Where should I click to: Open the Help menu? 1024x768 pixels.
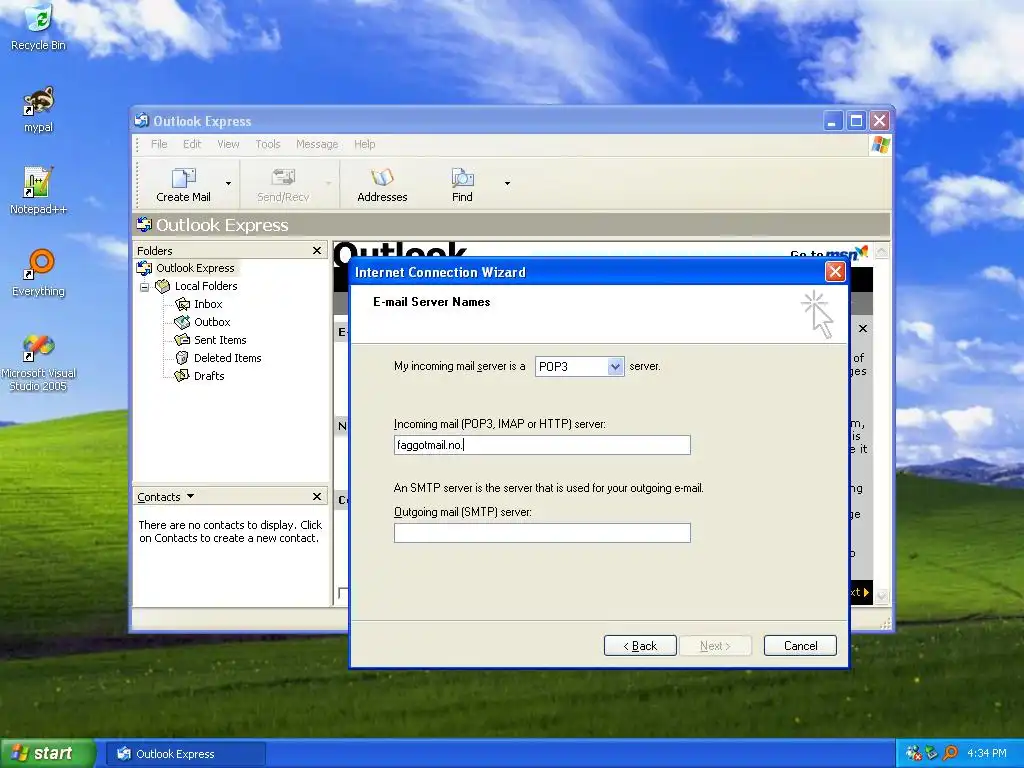[364, 144]
